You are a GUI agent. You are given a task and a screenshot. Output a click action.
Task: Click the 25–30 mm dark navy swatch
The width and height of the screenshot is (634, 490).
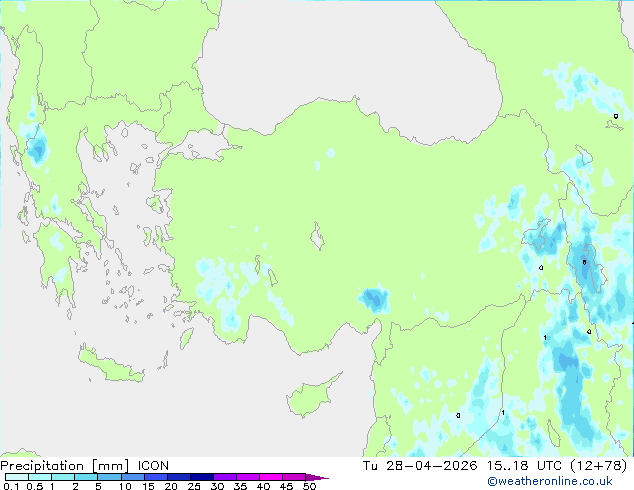click(202, 477)
